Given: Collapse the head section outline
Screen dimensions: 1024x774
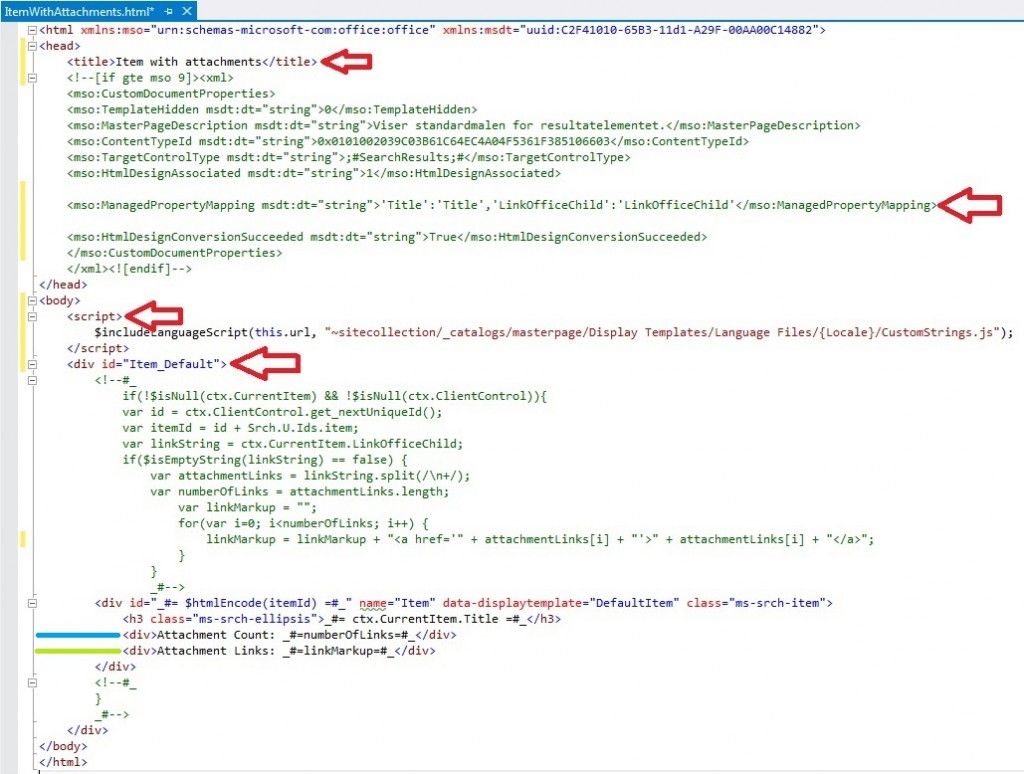Looking at the screenshot, I should tap(33, 46).
